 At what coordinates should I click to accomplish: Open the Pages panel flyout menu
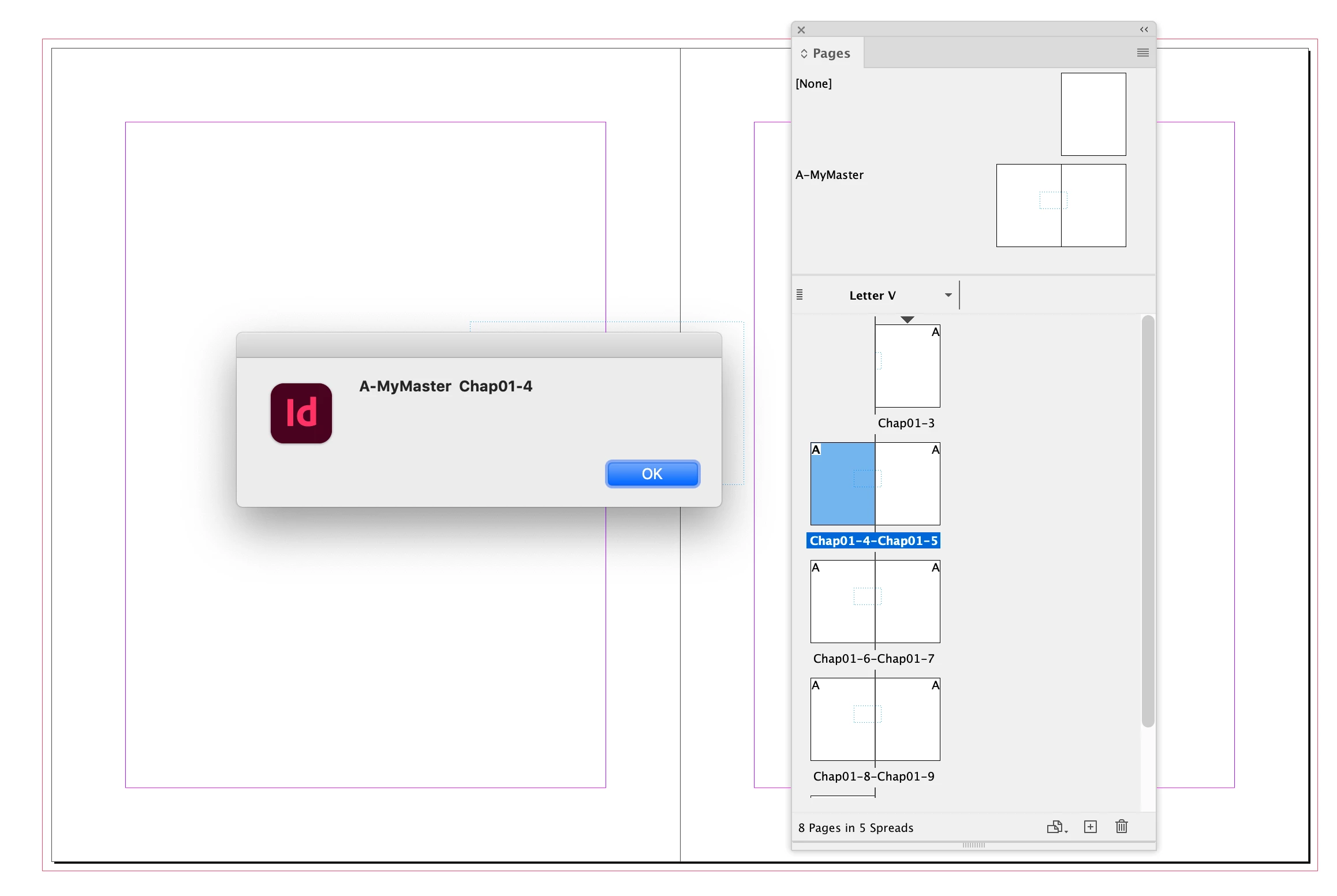[x=1142, y=53]
